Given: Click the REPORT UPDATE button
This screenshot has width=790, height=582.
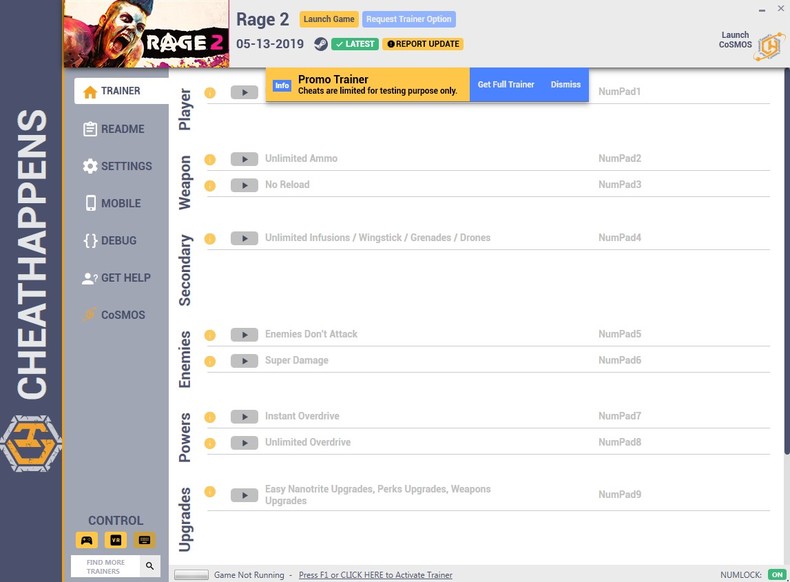Looking at the screenshot, I should click(423, 44).
